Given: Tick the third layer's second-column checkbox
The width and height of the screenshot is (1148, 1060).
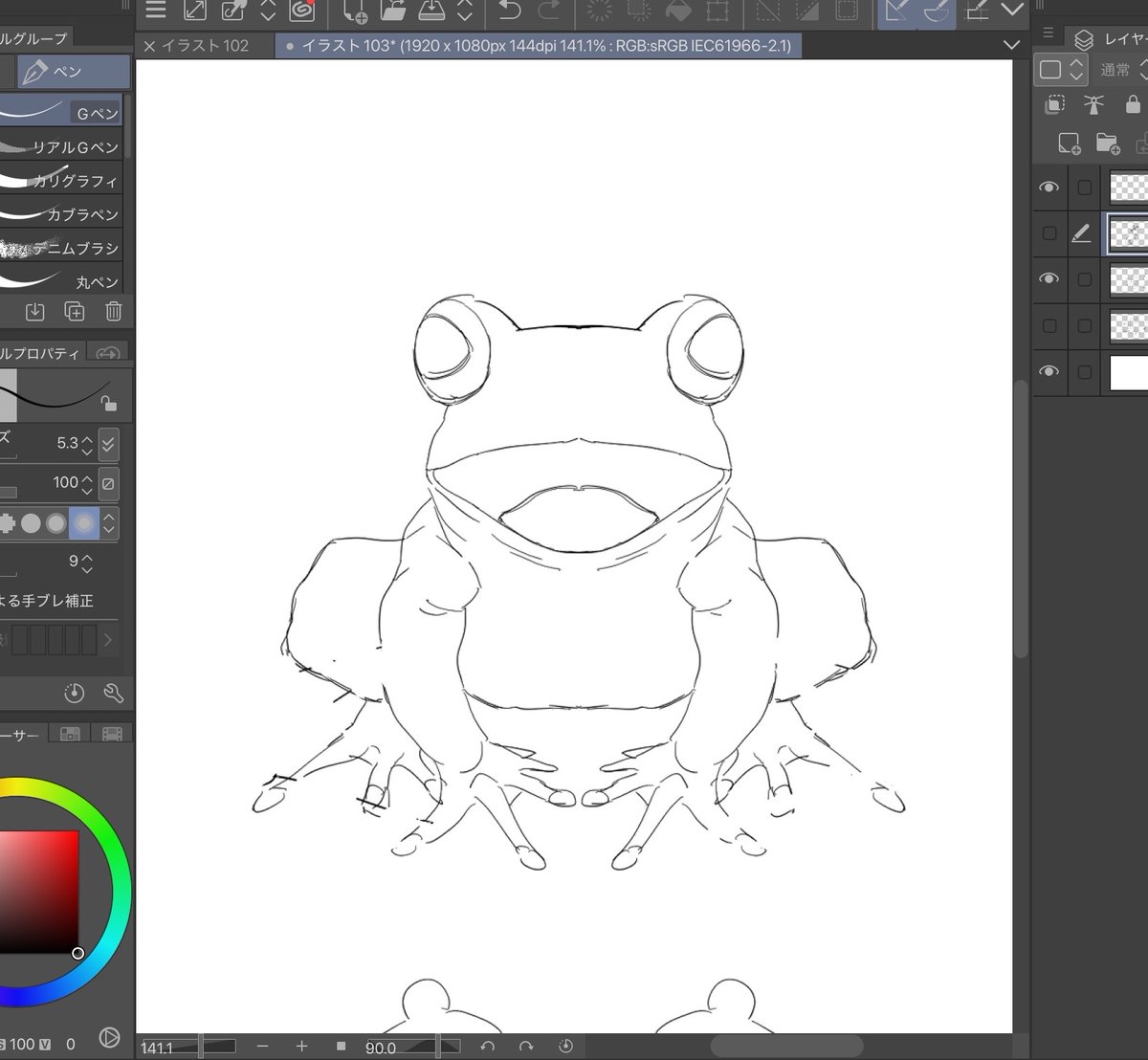Looking at the screenshot, I should pyautogui.click(x=1084, y=279).
